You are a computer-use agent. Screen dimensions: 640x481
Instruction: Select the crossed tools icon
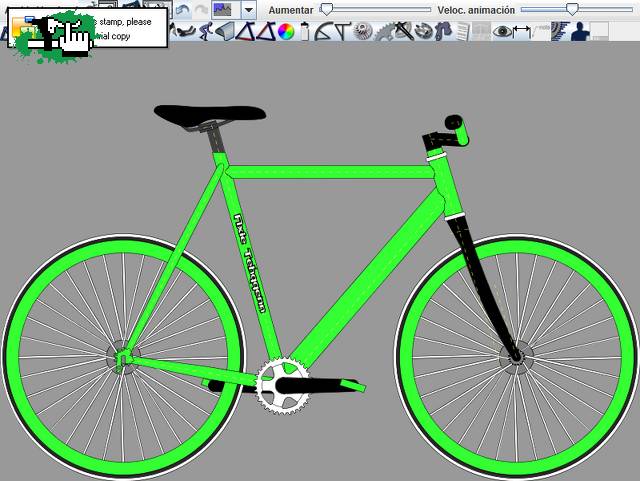coord(404,32)
